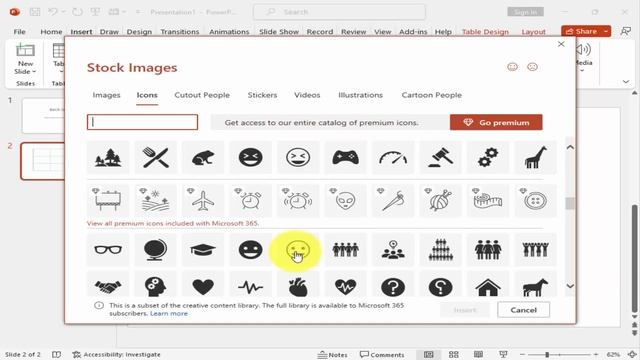Select the gavel icon
This screenshot has width=640, height=360.
440,158
